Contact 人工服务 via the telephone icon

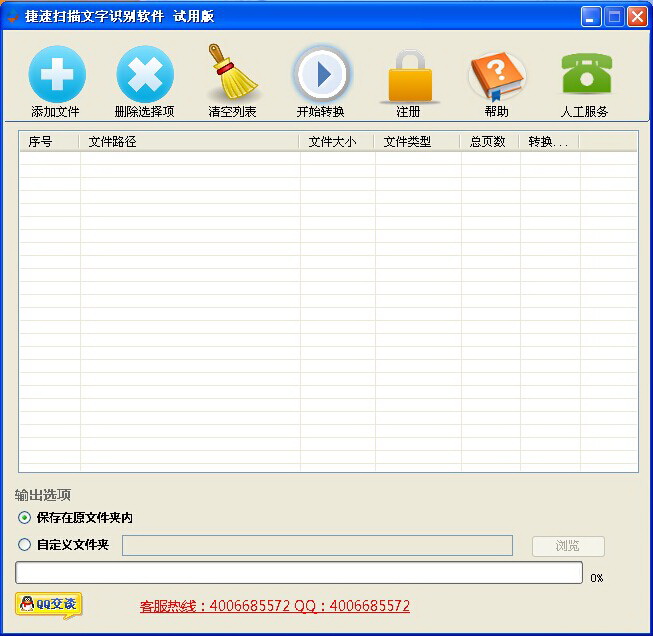point(586,73)
